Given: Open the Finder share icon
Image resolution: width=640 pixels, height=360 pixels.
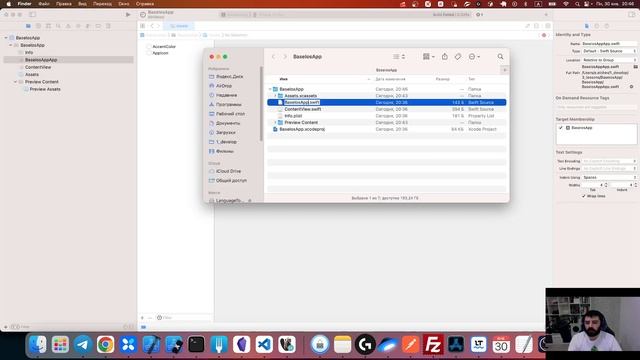Looking at the screenshot, I should tap(444, 57).
